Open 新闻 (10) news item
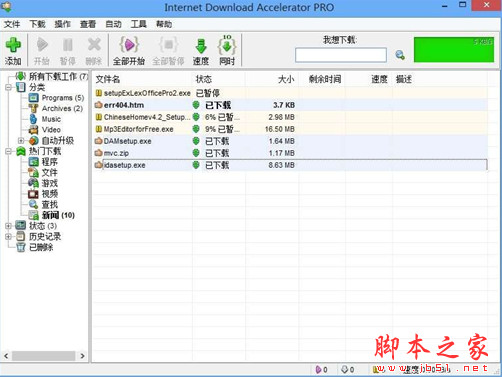The height and width of the screenshot is (379, 502). [x=58, y=215]
